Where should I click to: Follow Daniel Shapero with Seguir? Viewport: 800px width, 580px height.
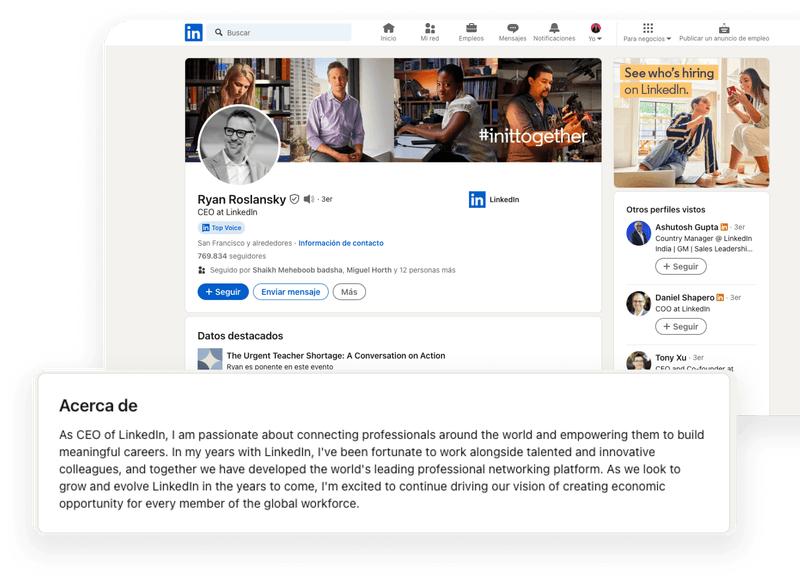[681, 326]
